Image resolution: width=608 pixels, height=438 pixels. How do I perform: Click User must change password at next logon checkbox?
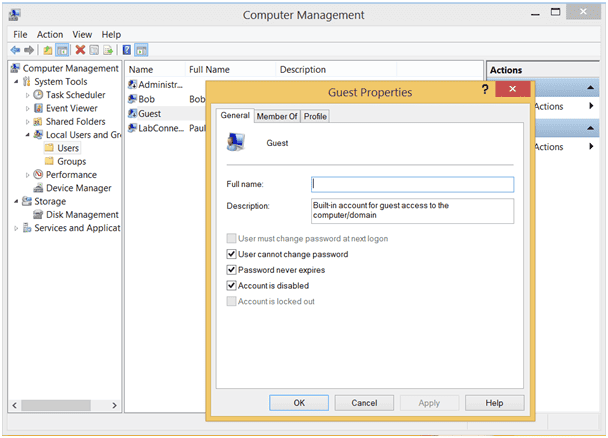click(231, 238)
